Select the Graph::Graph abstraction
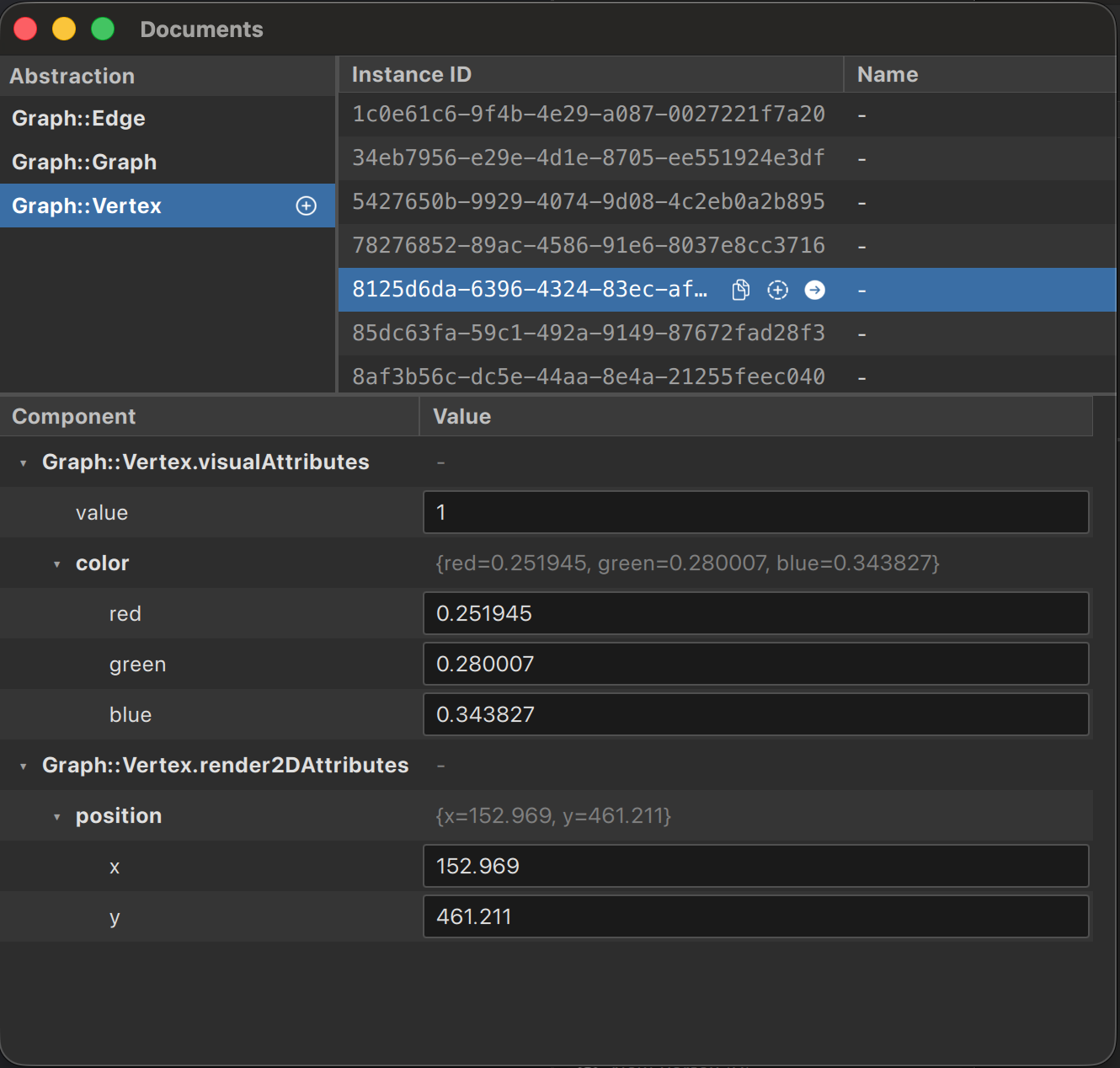Screen dimensions: 1120x1068 coord(84,163)
